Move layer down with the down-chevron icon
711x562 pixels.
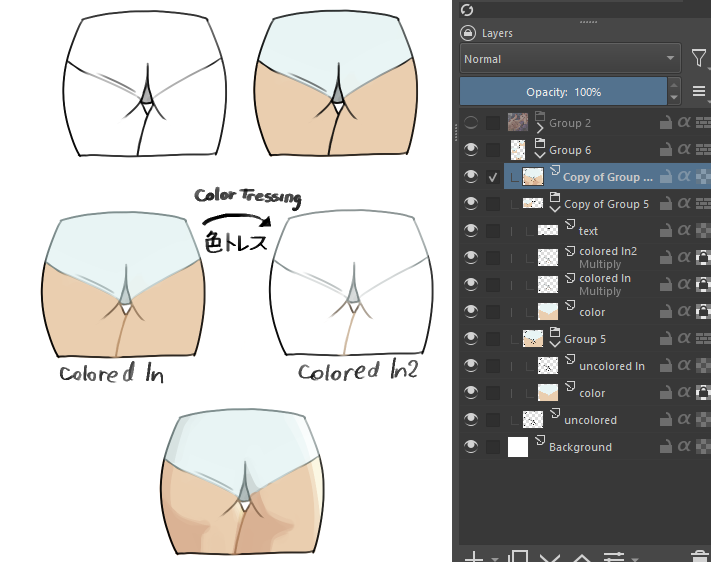point(550,557)
